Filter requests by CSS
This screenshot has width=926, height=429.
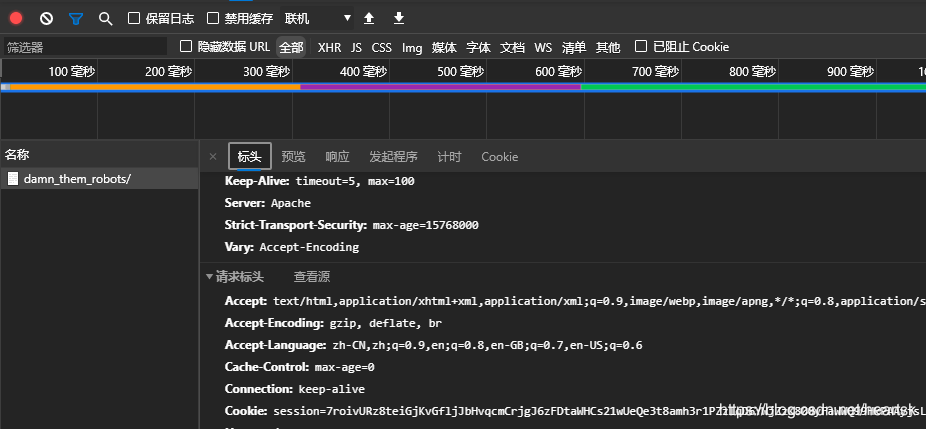click(382, 47)
